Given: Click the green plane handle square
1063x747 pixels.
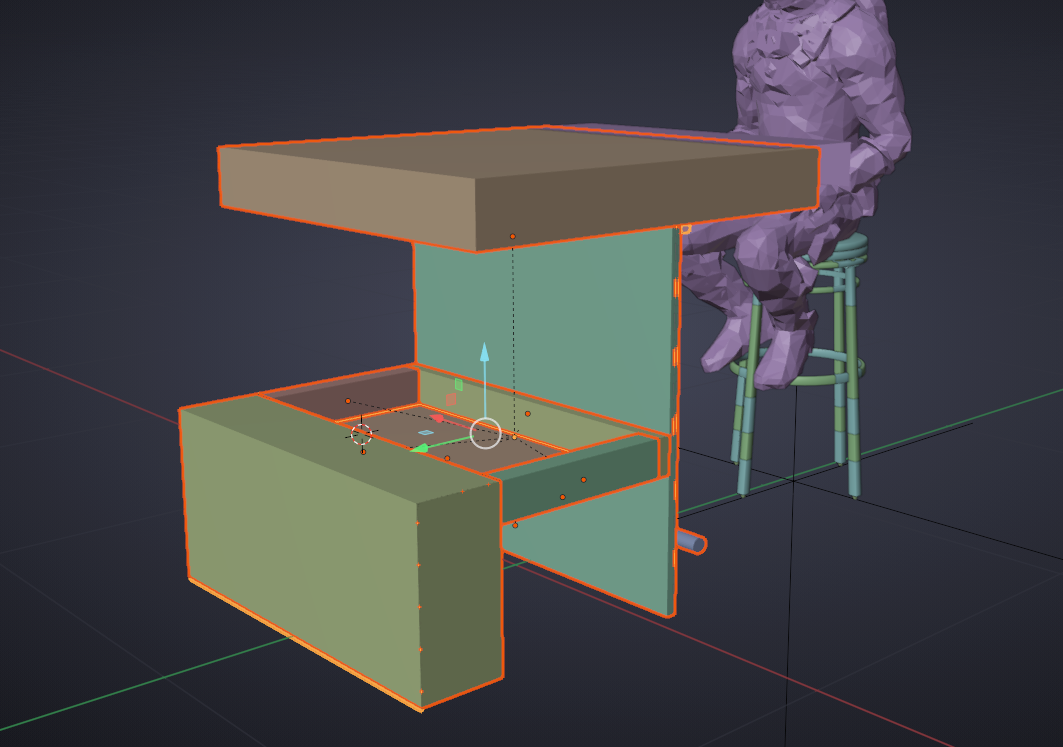Looking at the screenshot, I should click(x=458, y=384).
